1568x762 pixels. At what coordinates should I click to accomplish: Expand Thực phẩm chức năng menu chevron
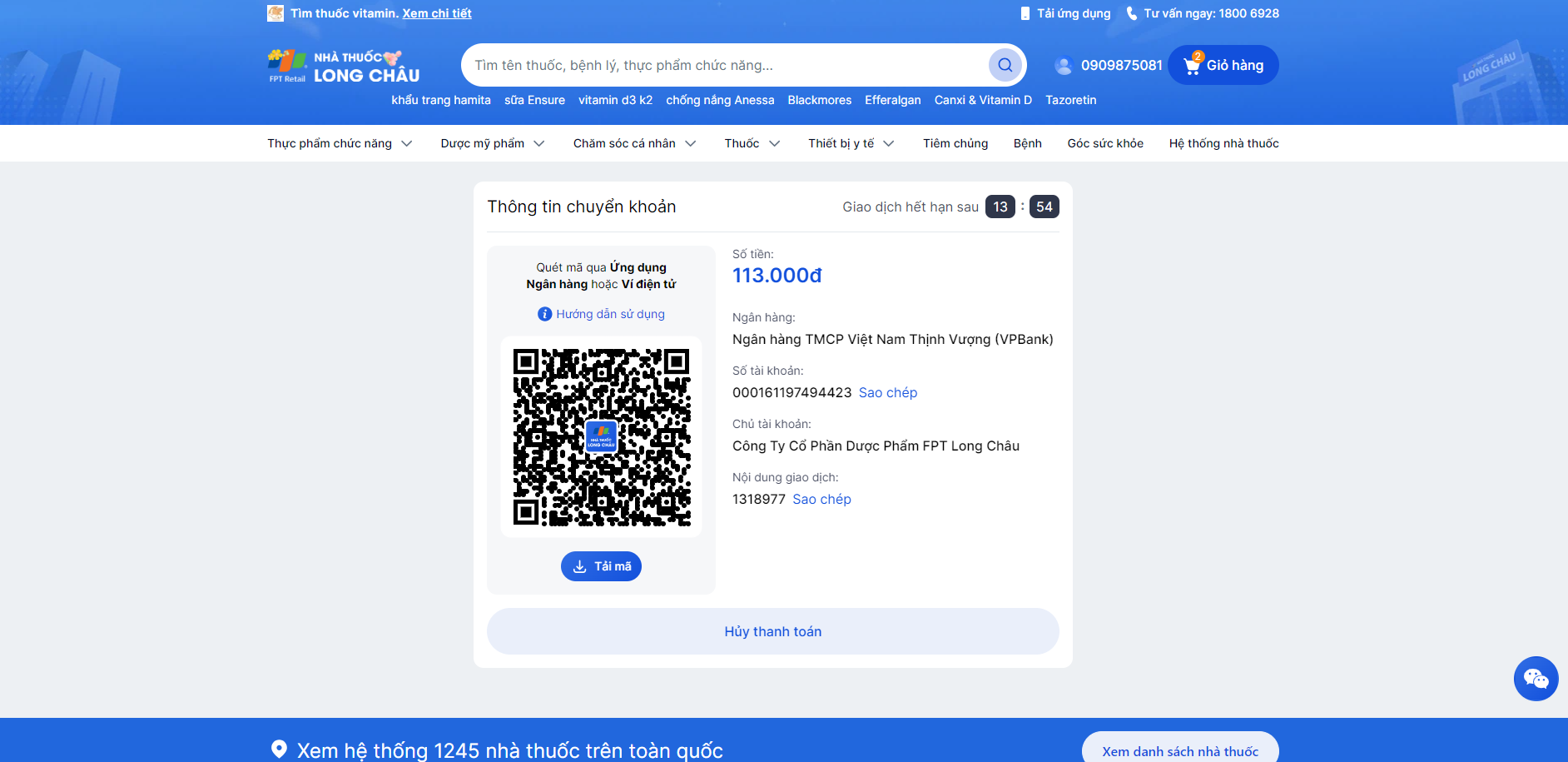pyautogui.click(x=407, y=143)
